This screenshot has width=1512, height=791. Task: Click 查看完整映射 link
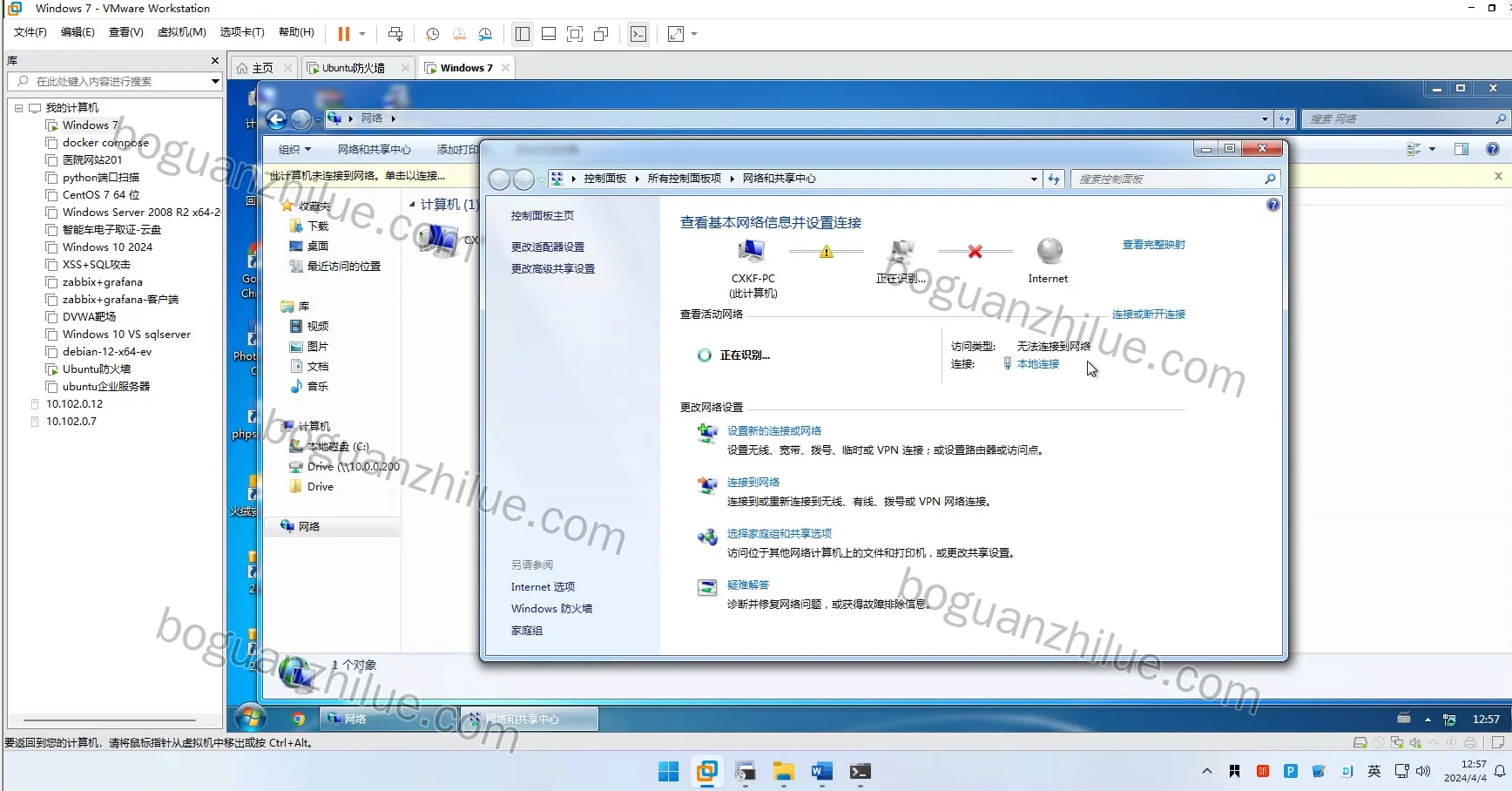(x=1153, y=245)
